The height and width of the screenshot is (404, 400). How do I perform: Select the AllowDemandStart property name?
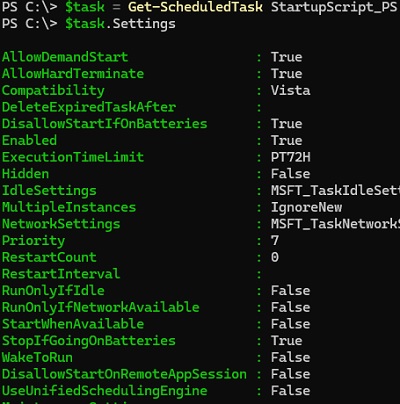pos(65,57)
